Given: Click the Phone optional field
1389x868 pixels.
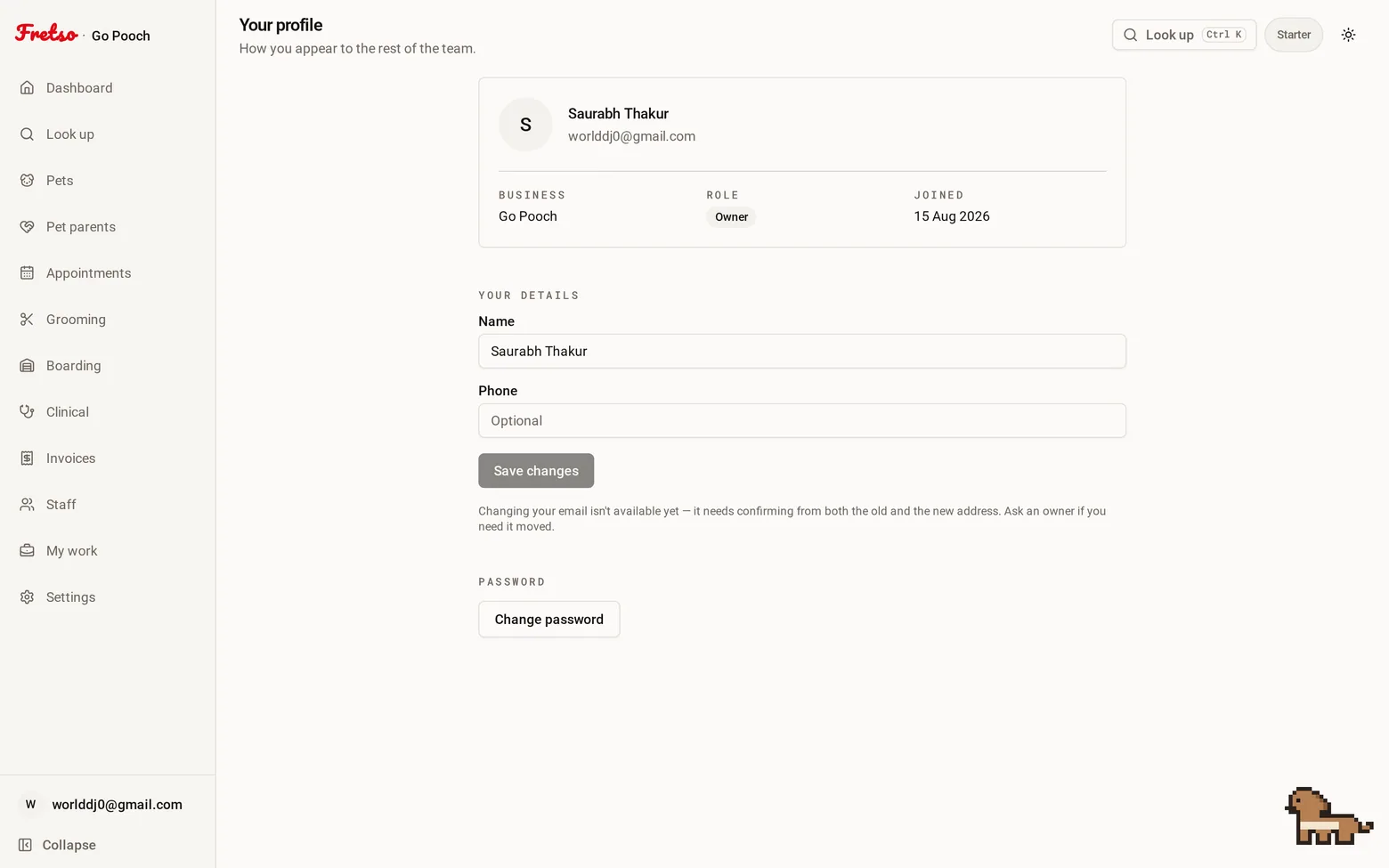Looking at the screenshot, I should [802, 420].
